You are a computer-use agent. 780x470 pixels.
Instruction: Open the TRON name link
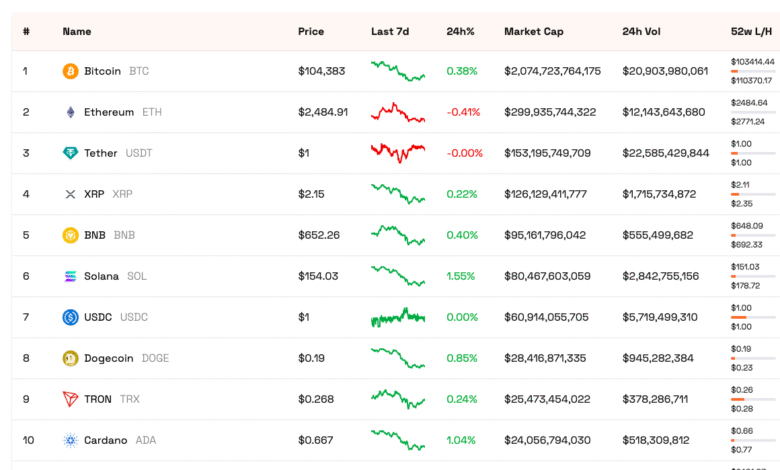(98, 399)
